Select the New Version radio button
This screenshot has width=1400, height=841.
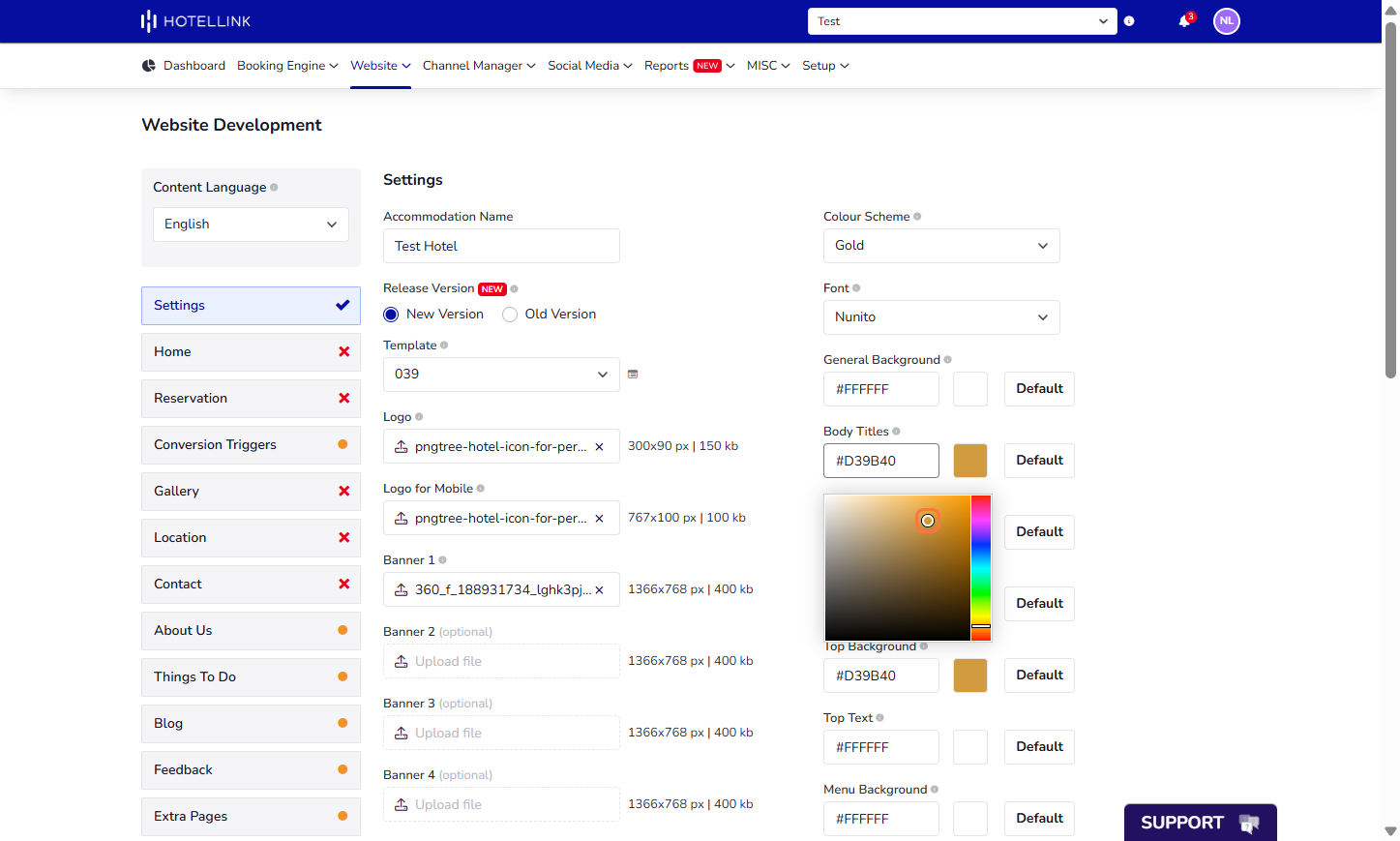(x=391, y=315)
